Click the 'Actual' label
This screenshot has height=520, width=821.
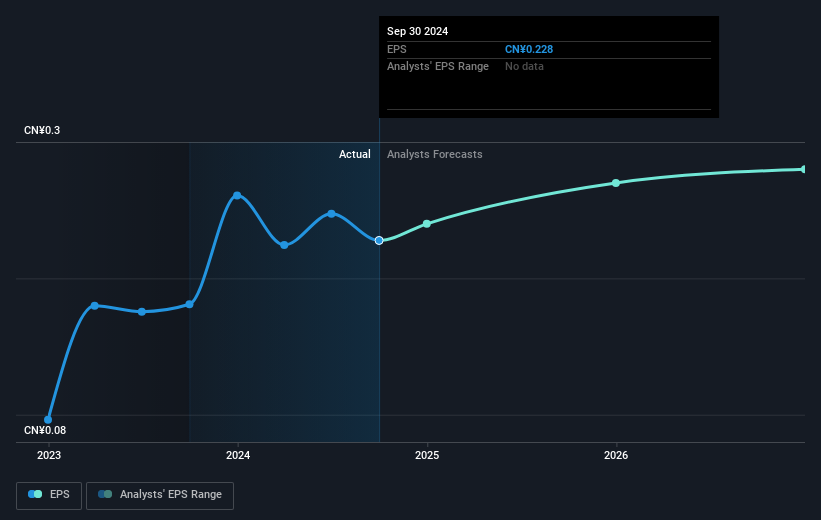pyautogui.click(x=354, y=154)
